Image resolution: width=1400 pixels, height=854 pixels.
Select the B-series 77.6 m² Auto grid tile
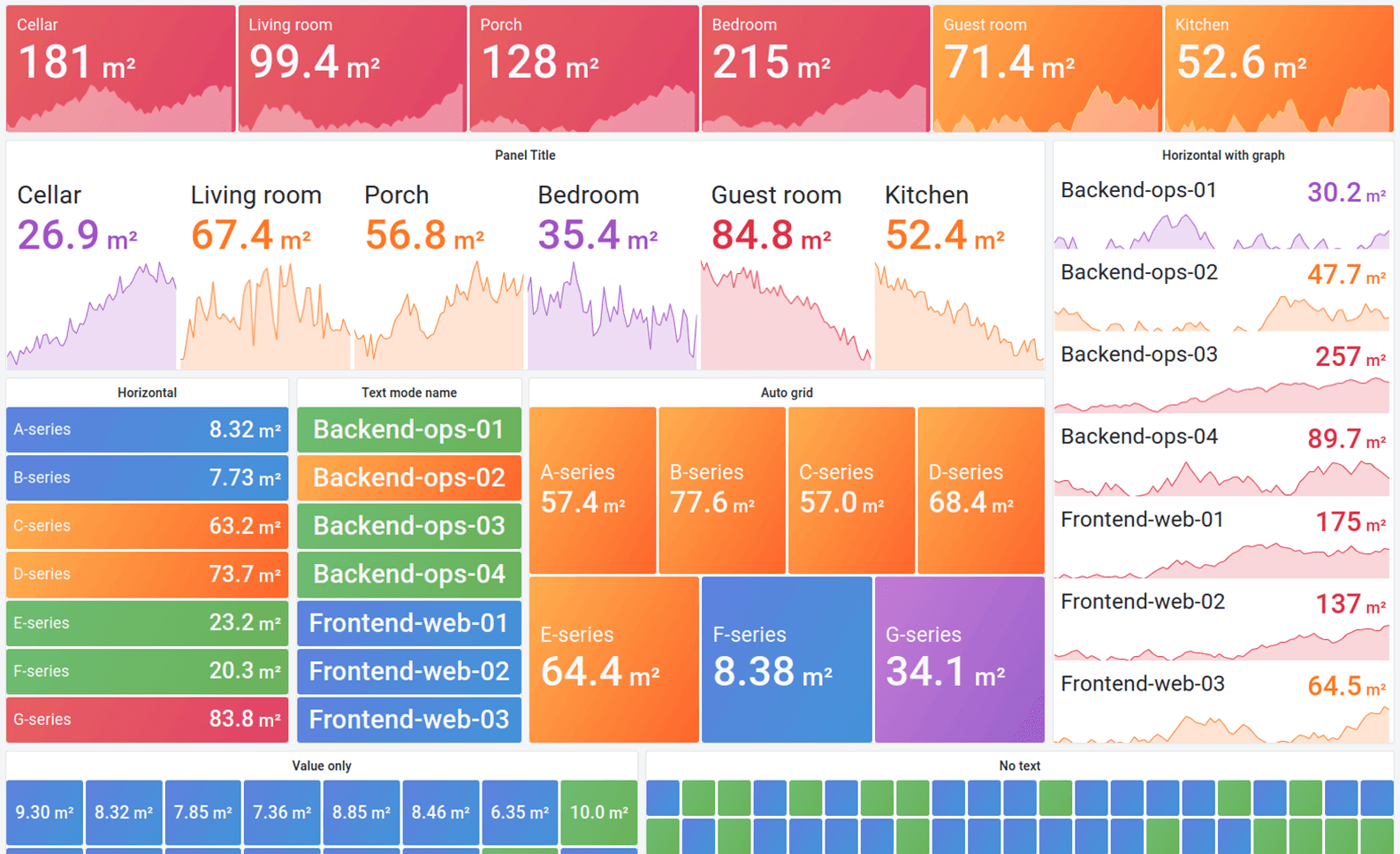point(721,489)
